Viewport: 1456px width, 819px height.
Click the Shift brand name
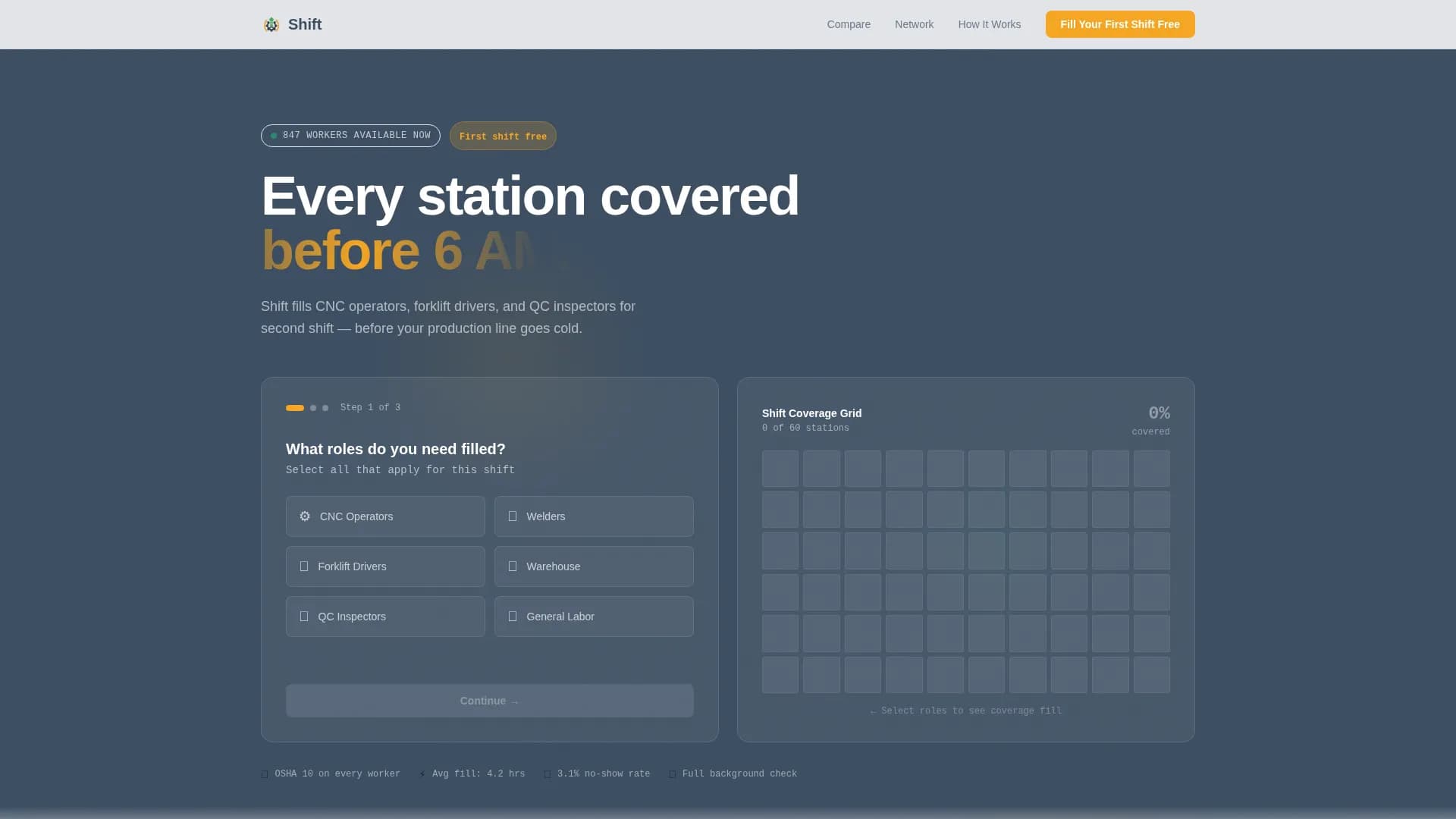(305, 24)
